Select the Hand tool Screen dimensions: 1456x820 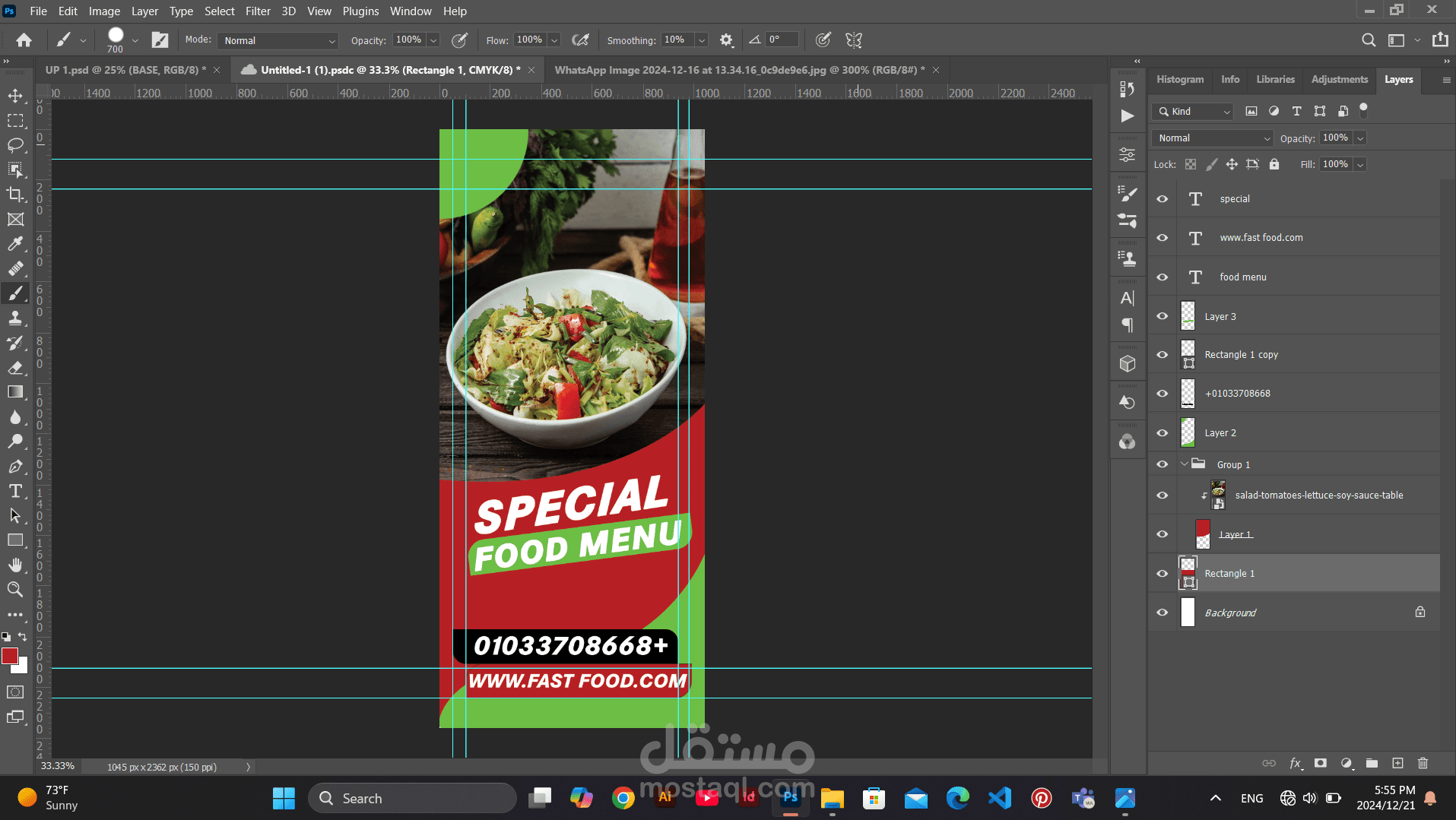pos(15,565)
